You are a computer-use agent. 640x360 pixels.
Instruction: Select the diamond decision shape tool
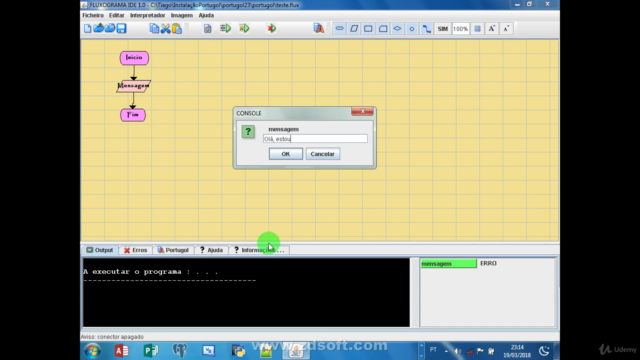[397, 29]
